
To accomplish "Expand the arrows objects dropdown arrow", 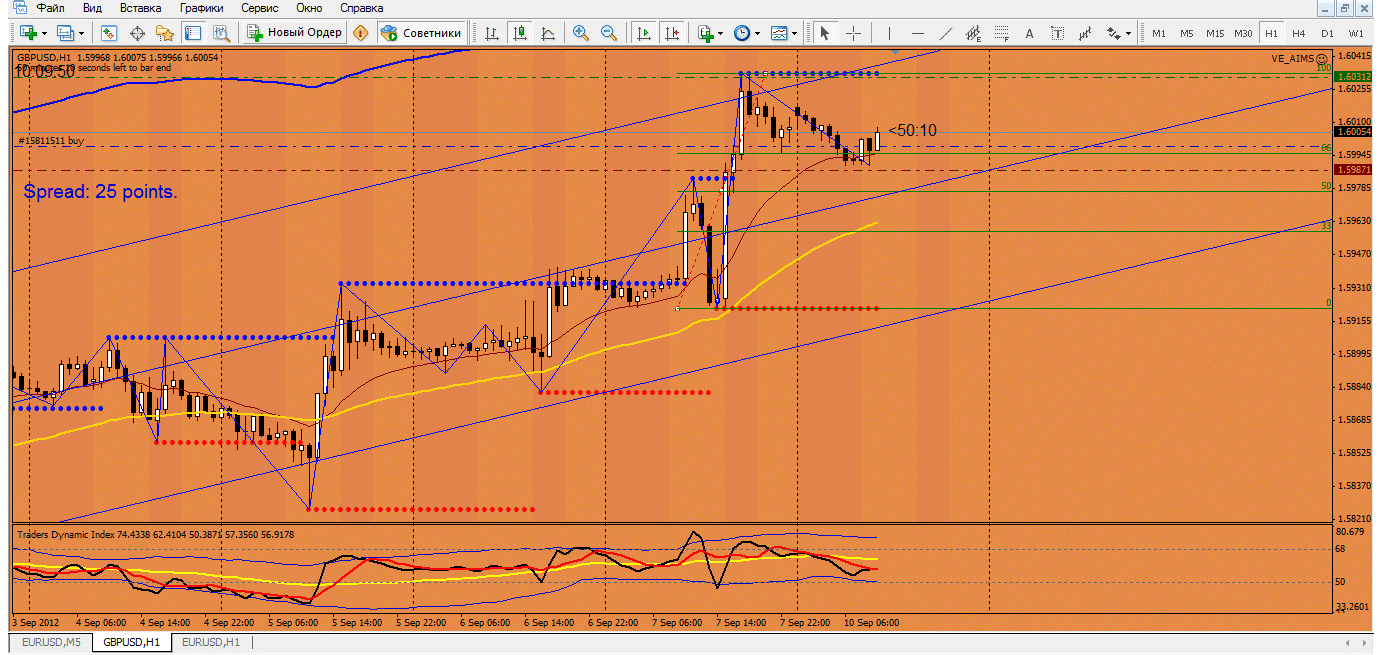I will [1129, 33].
